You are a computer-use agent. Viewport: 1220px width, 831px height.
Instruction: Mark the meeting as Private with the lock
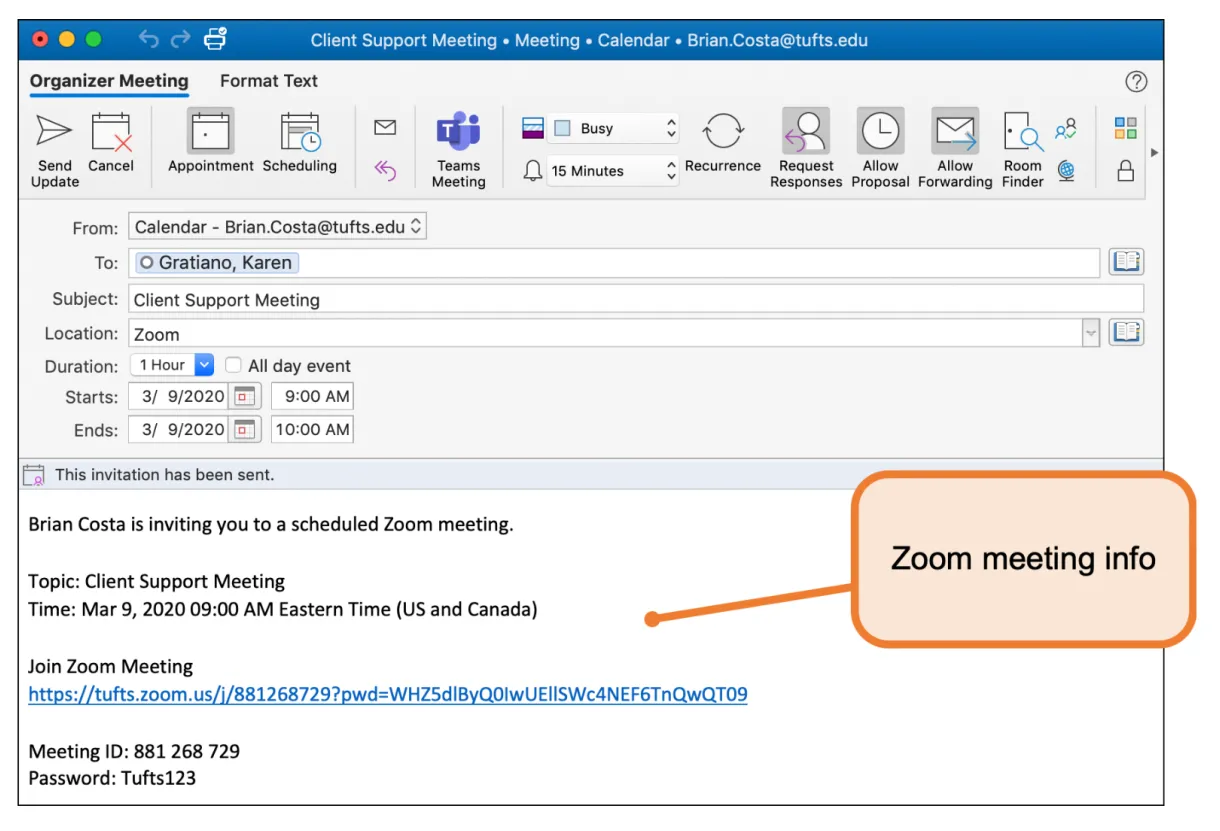point(1125,170)
